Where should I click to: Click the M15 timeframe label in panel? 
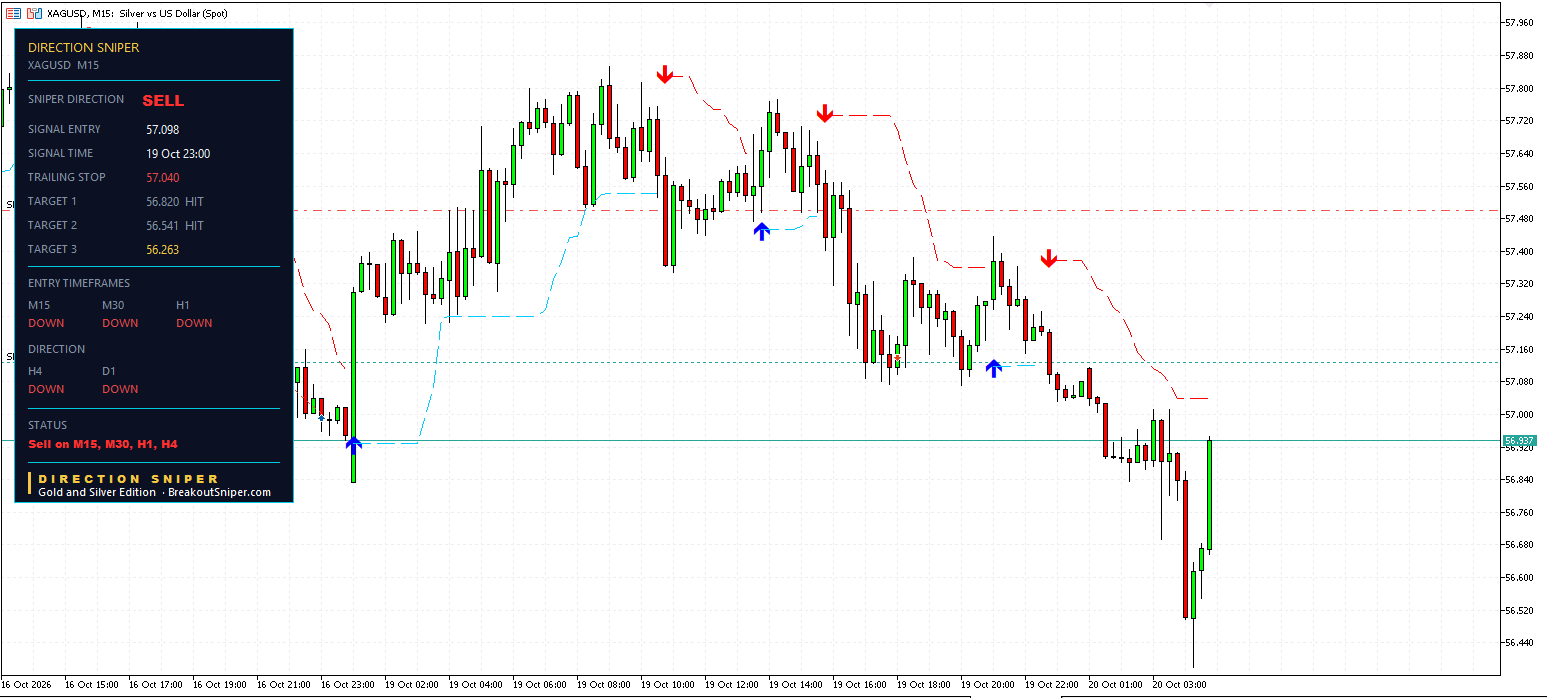[39, 305]
